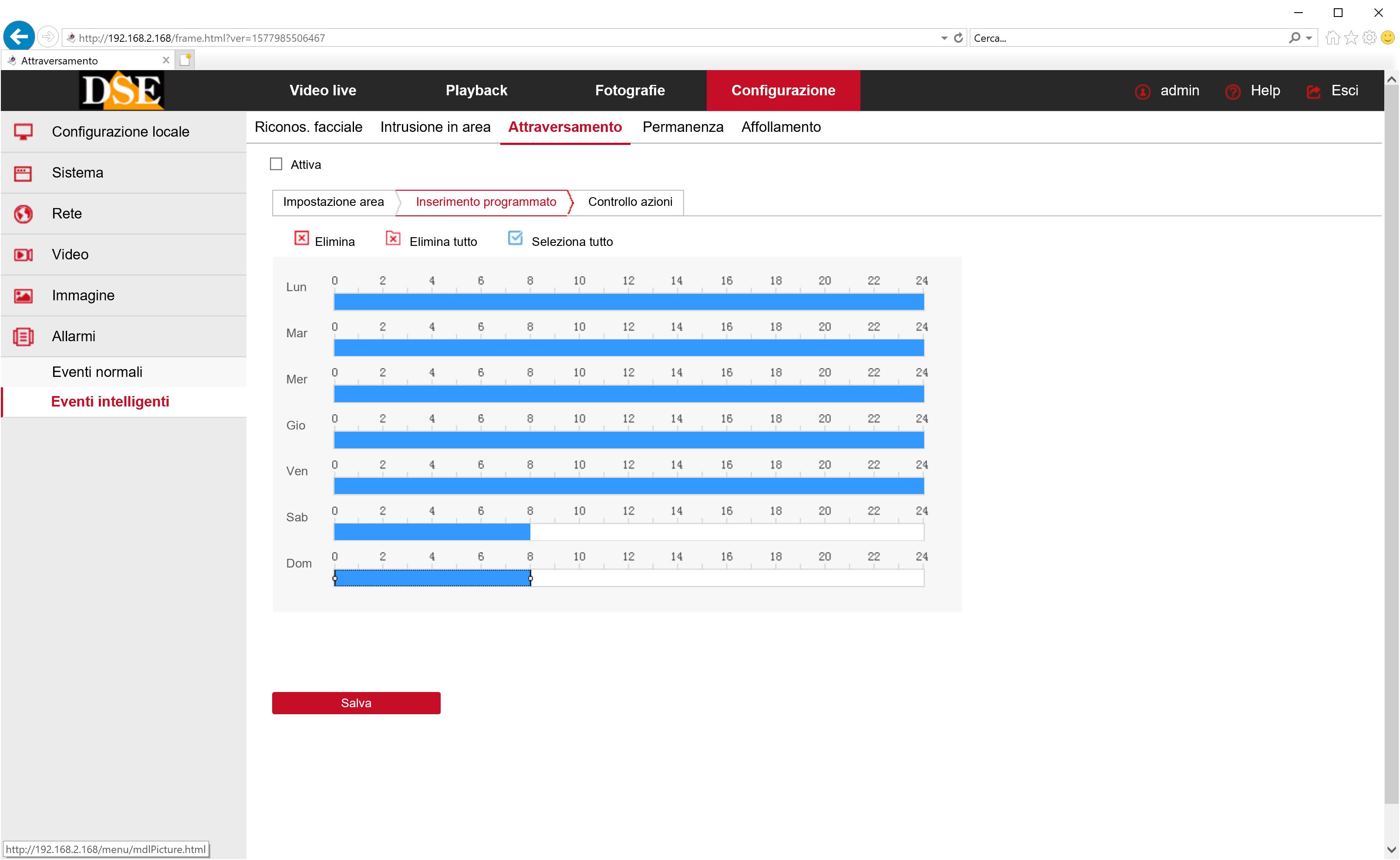
Task: Click the Seleziona tutto check icon
Action: click(515, 239)
